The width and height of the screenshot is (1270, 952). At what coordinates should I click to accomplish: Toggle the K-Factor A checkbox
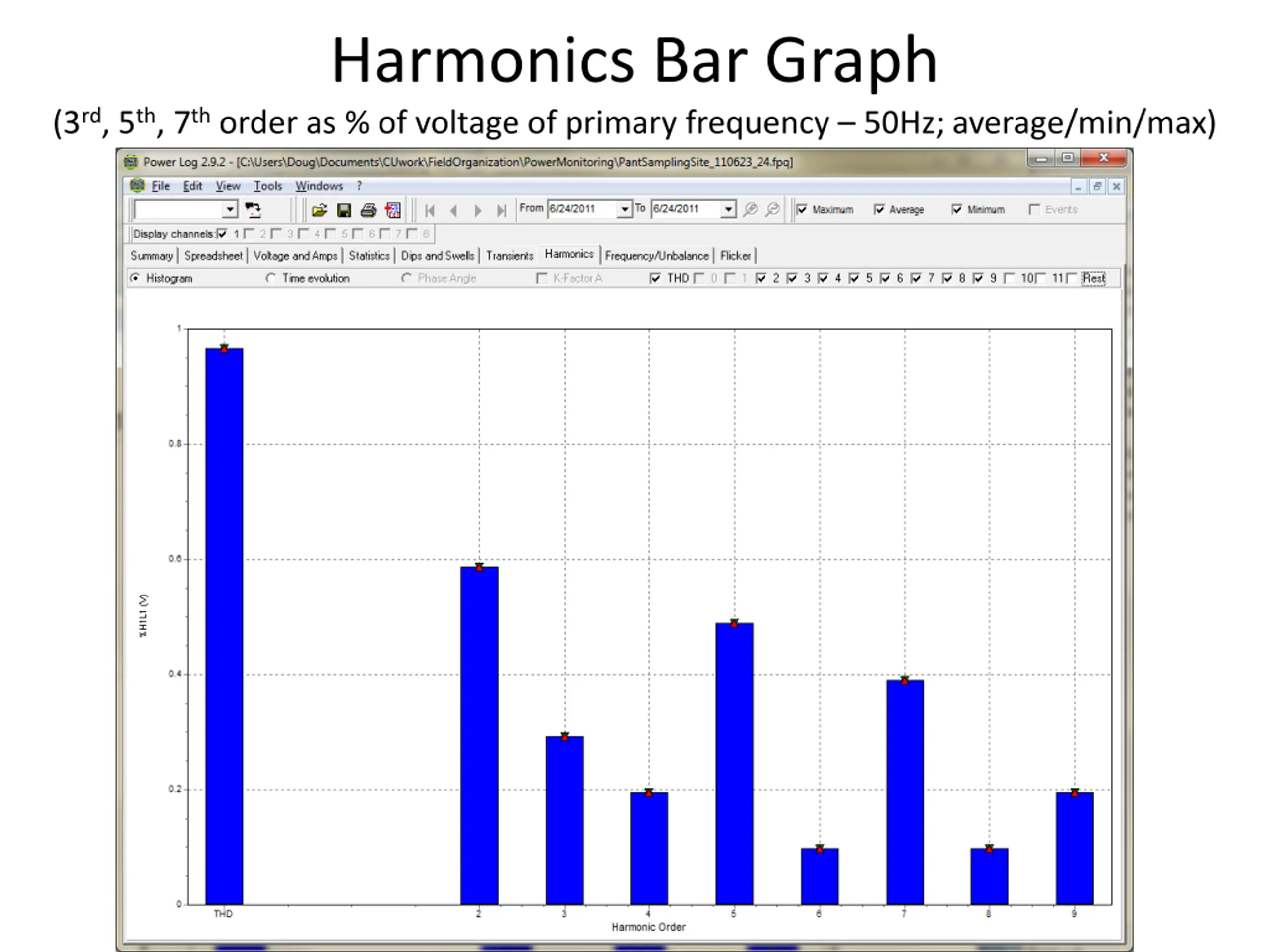point(541,278)
